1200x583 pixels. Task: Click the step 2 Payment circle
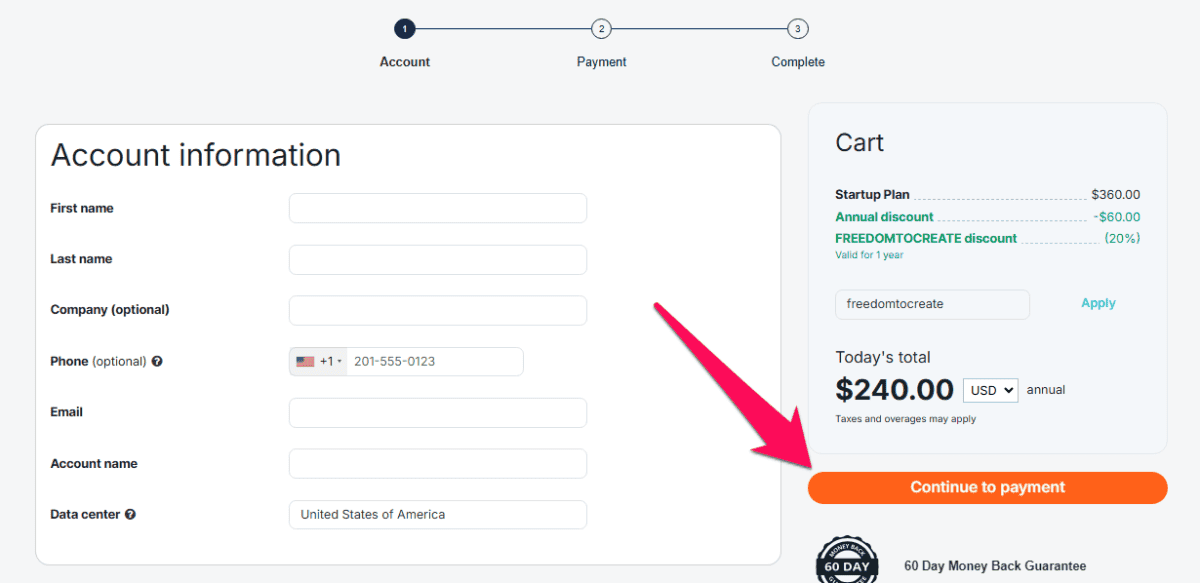tap(601, 29)
